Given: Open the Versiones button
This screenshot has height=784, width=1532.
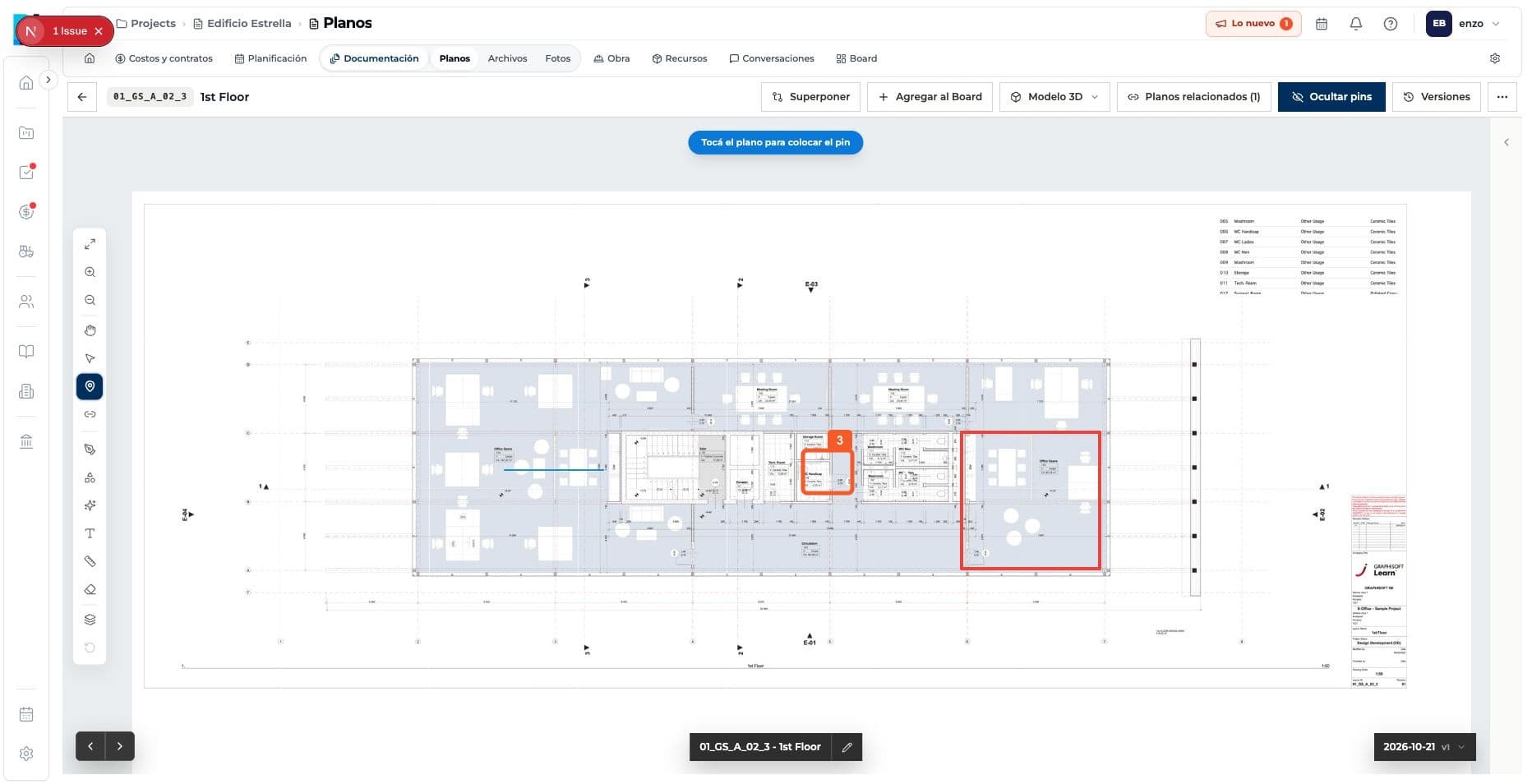Looking at the screenshot, I should [1437, 97].
